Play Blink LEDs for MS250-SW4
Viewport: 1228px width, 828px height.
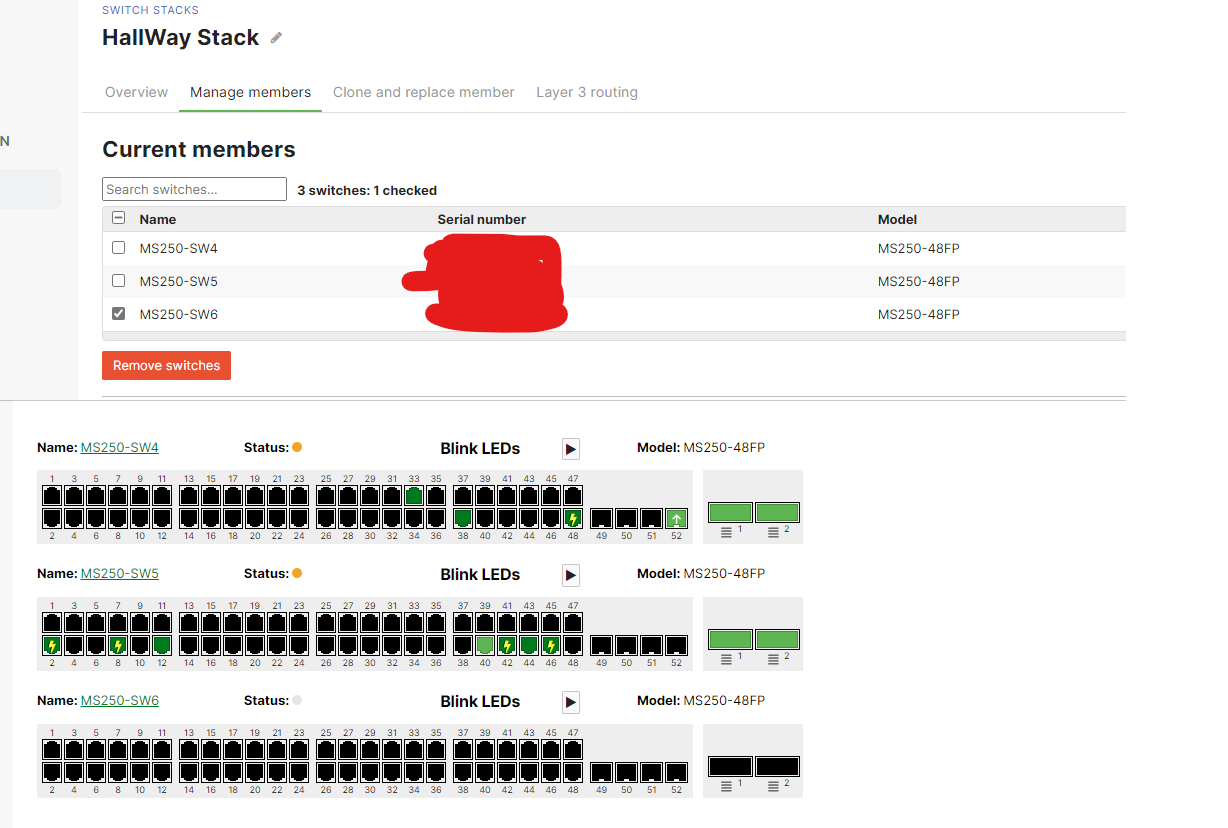(571, 449)
